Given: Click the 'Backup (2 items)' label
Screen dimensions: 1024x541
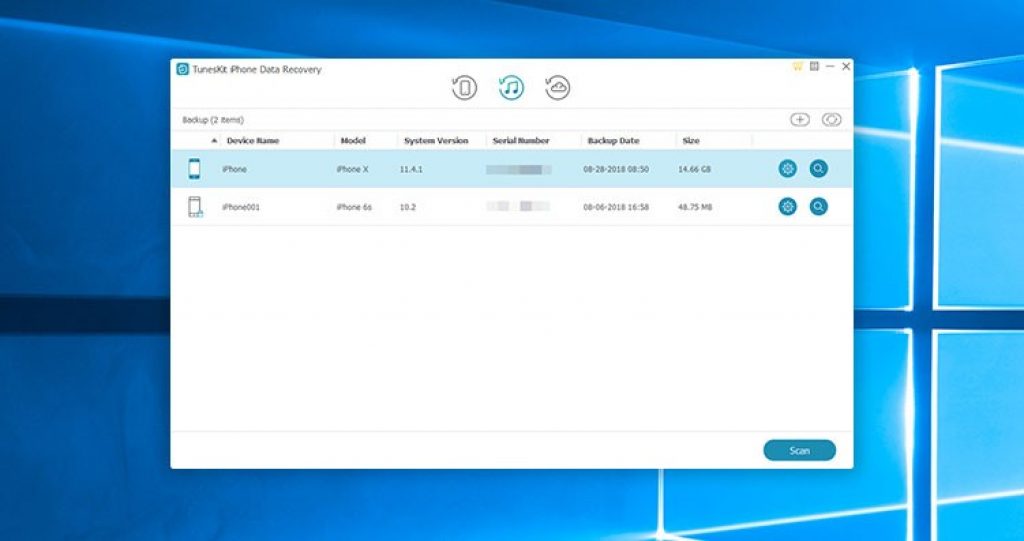Looking at the screenshot, I should pos(213,120).
